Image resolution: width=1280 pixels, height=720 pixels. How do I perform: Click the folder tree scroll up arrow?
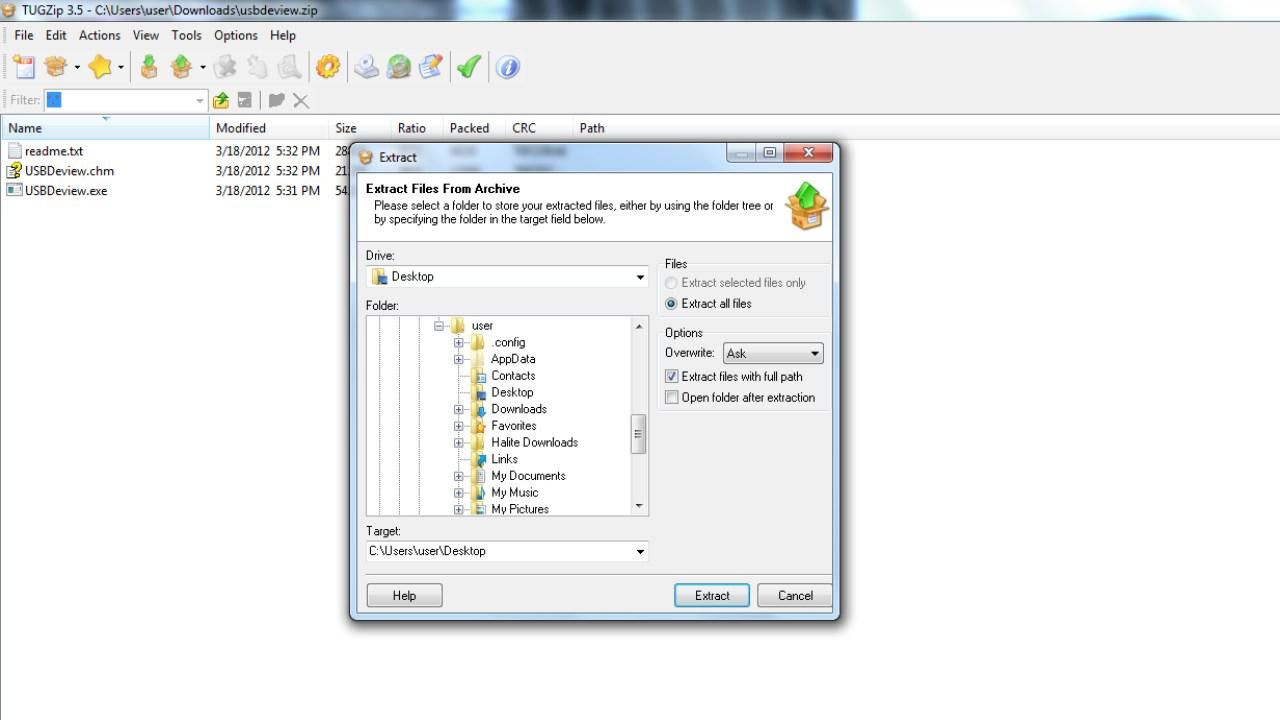point(639,326)
